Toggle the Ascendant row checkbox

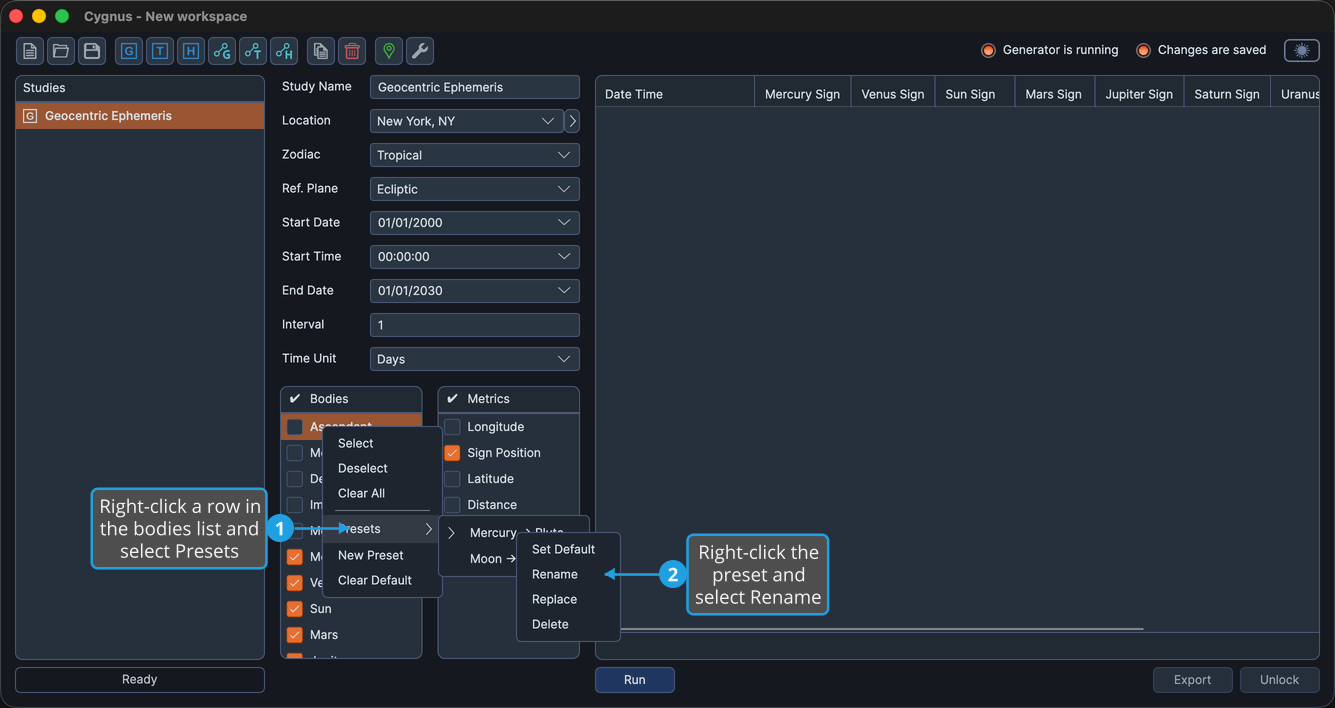pos(295,427)
